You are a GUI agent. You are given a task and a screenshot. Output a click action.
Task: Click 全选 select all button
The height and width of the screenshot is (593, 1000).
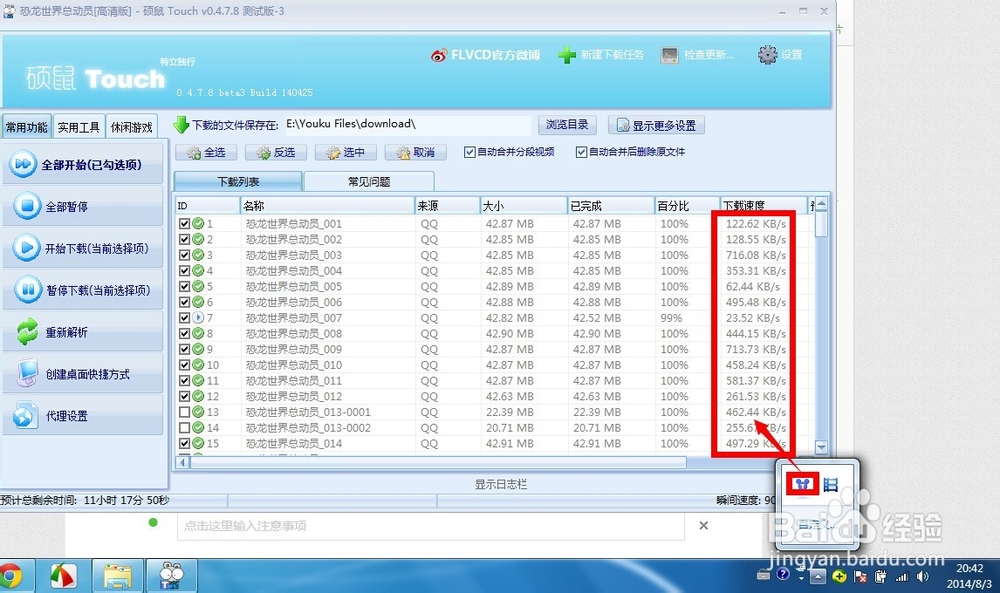(x=206, y=152)
